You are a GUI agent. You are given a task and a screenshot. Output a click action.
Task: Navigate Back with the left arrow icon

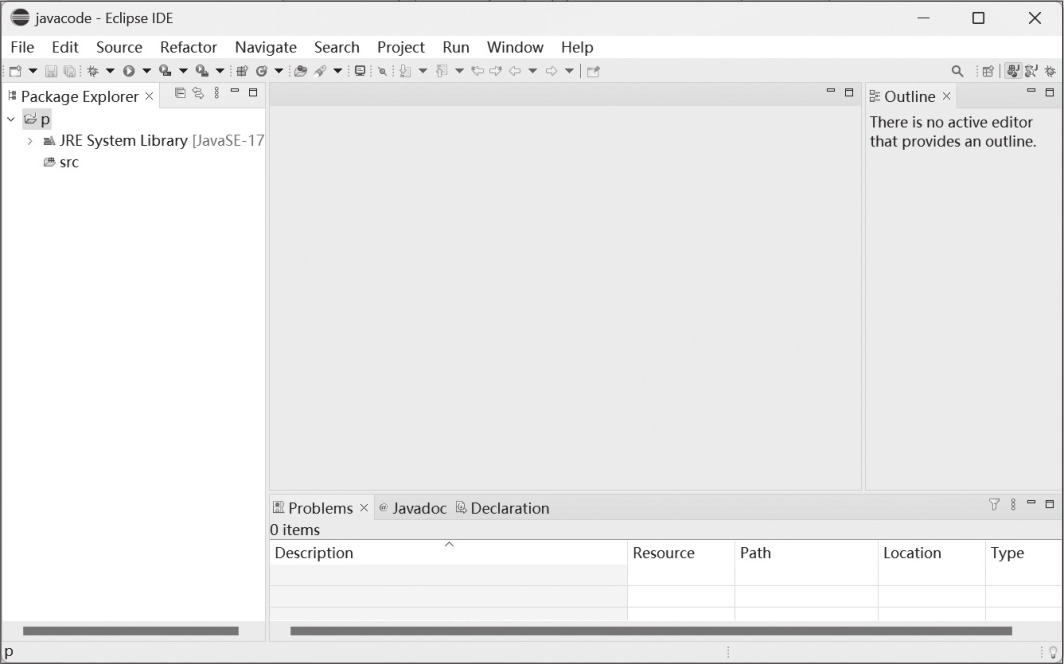(515, 71)
